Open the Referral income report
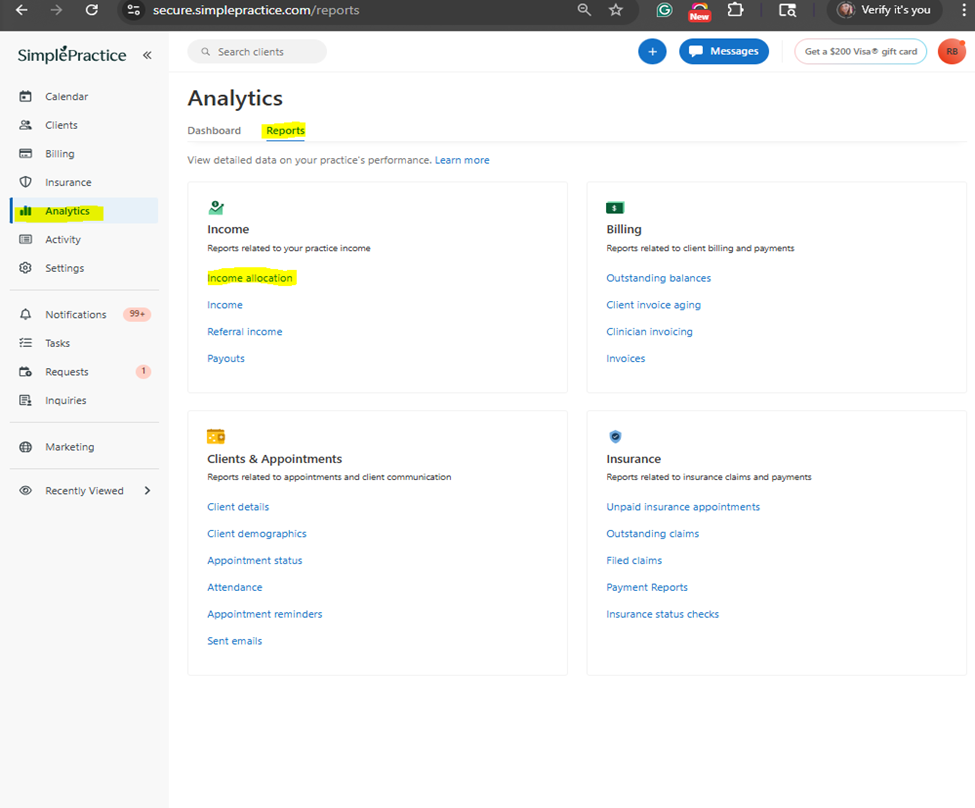975x808 pixels. point(245,332)
